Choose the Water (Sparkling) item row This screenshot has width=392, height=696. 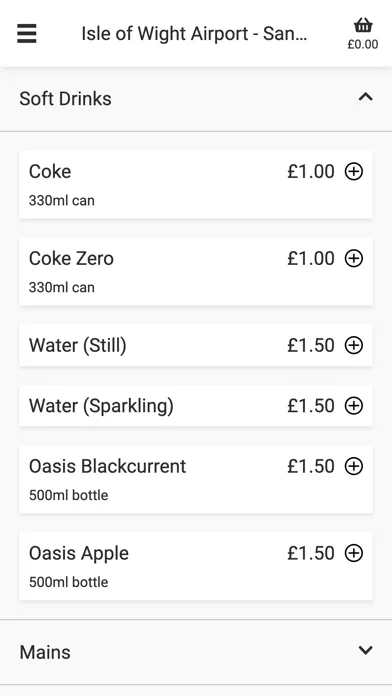click(x=196, y=406)
